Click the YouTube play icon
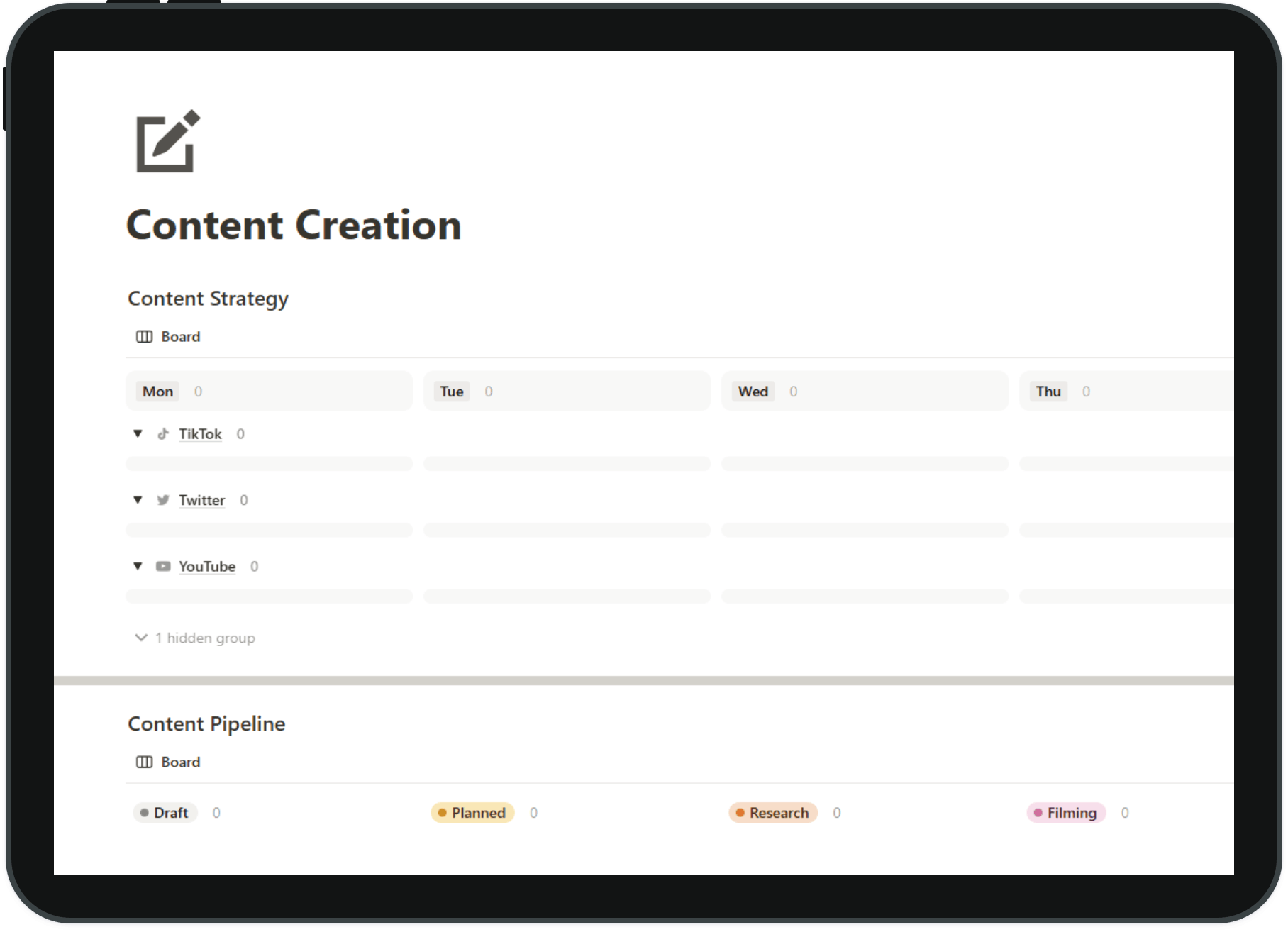 pyautogui.click(x=163, y=566)
